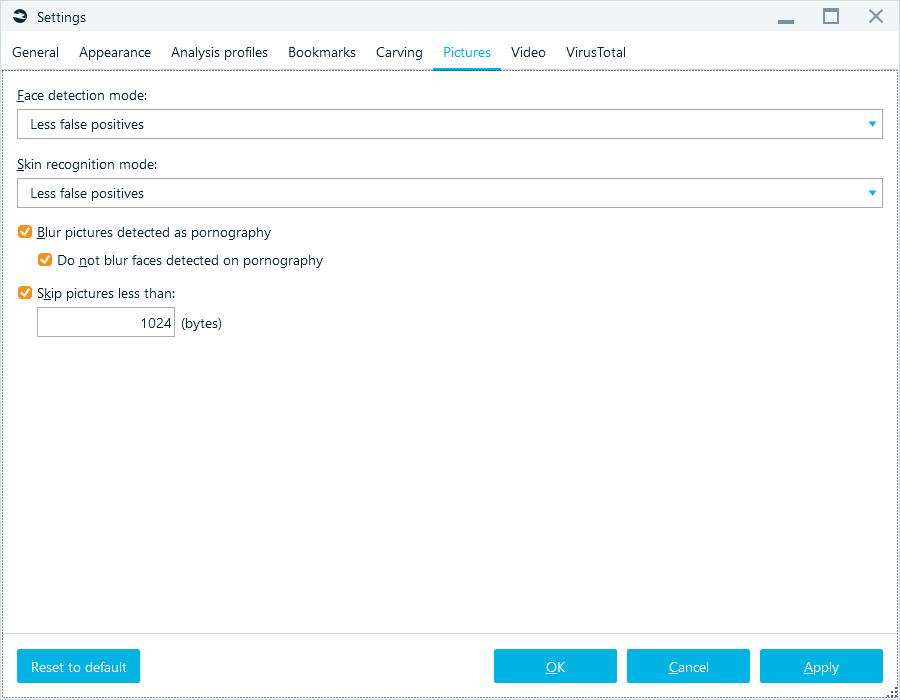Click the Face detection mode label
900x700 pixels.
[82, 95]
